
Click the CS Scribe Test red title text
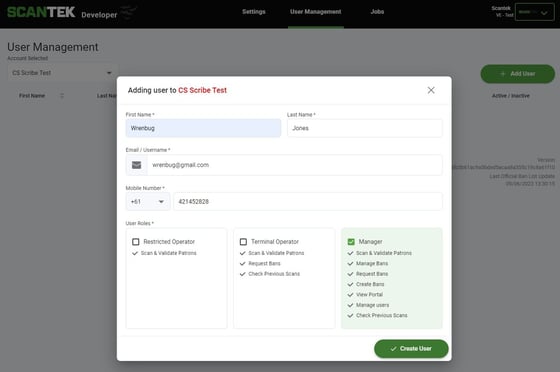click(x=202, y=90)
